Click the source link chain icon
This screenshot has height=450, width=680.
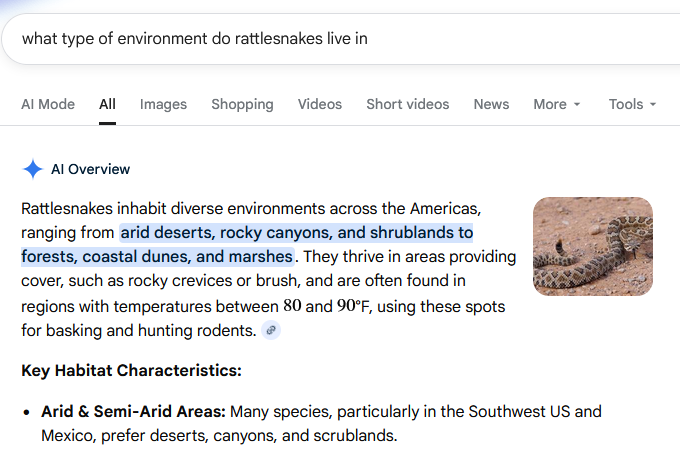coord(271,330)
